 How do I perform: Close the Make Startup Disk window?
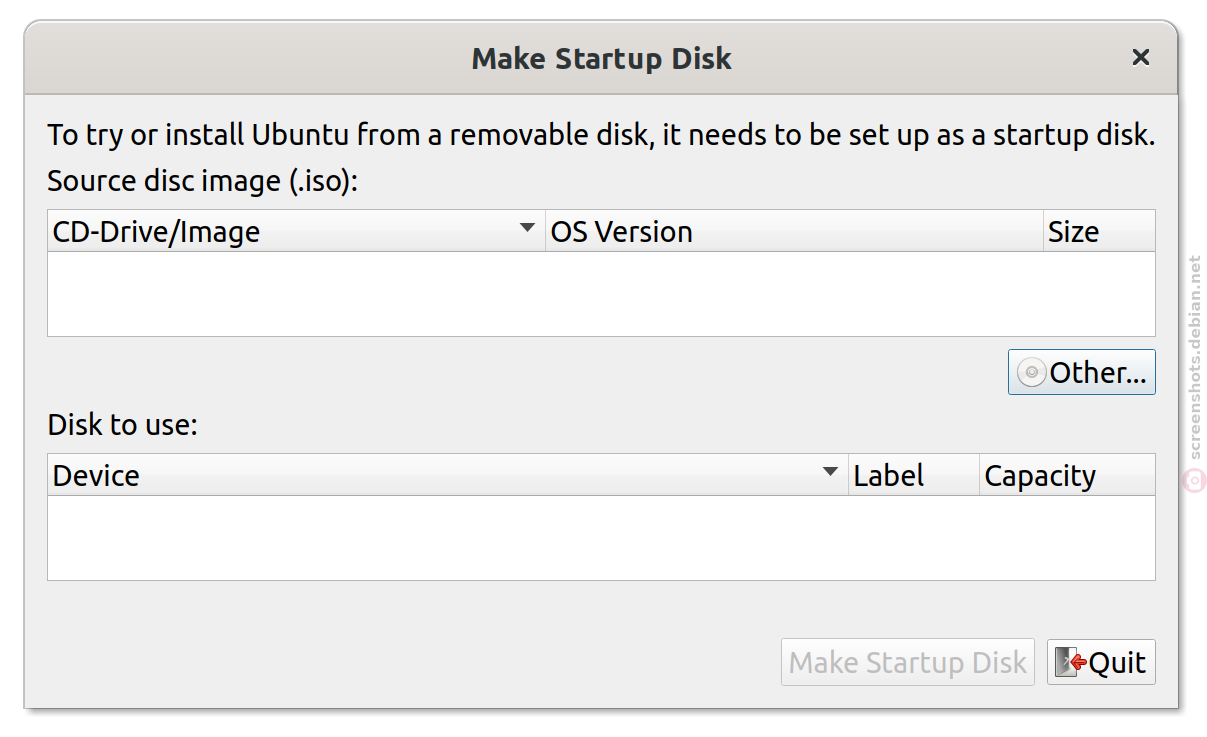pyautogui.click(x=1140, y=58)
